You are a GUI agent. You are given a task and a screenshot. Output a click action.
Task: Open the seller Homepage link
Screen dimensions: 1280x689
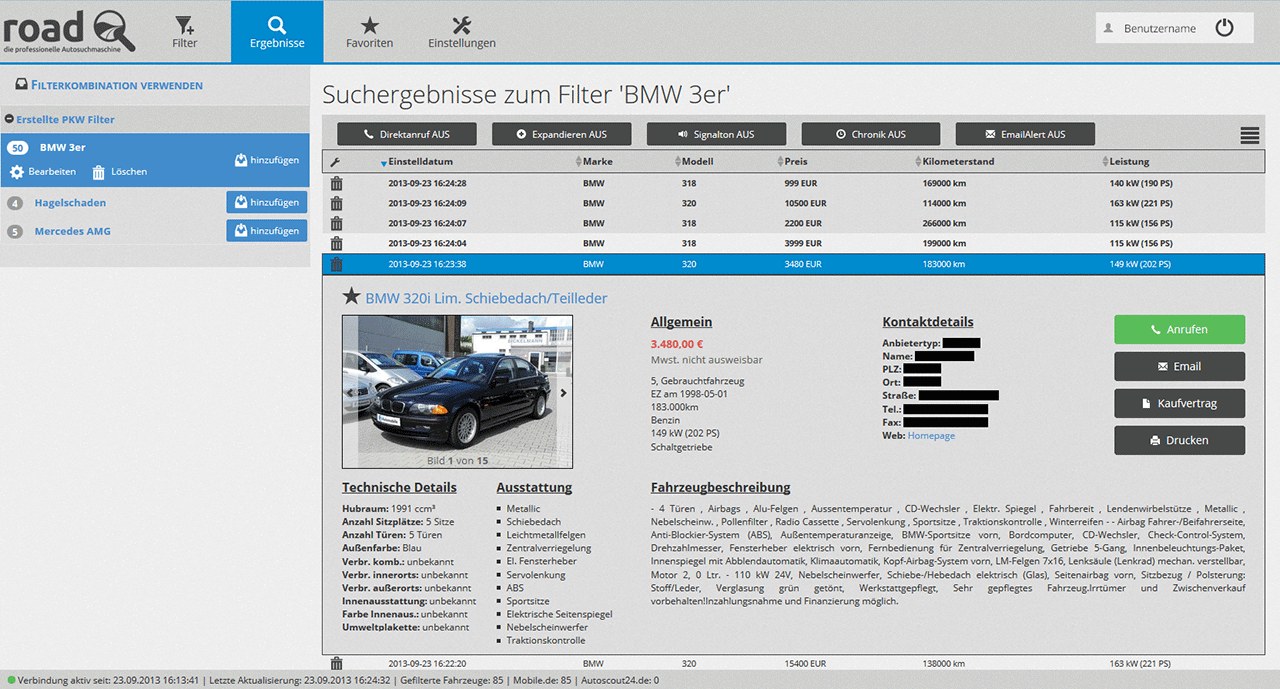(x=931, y=436)
